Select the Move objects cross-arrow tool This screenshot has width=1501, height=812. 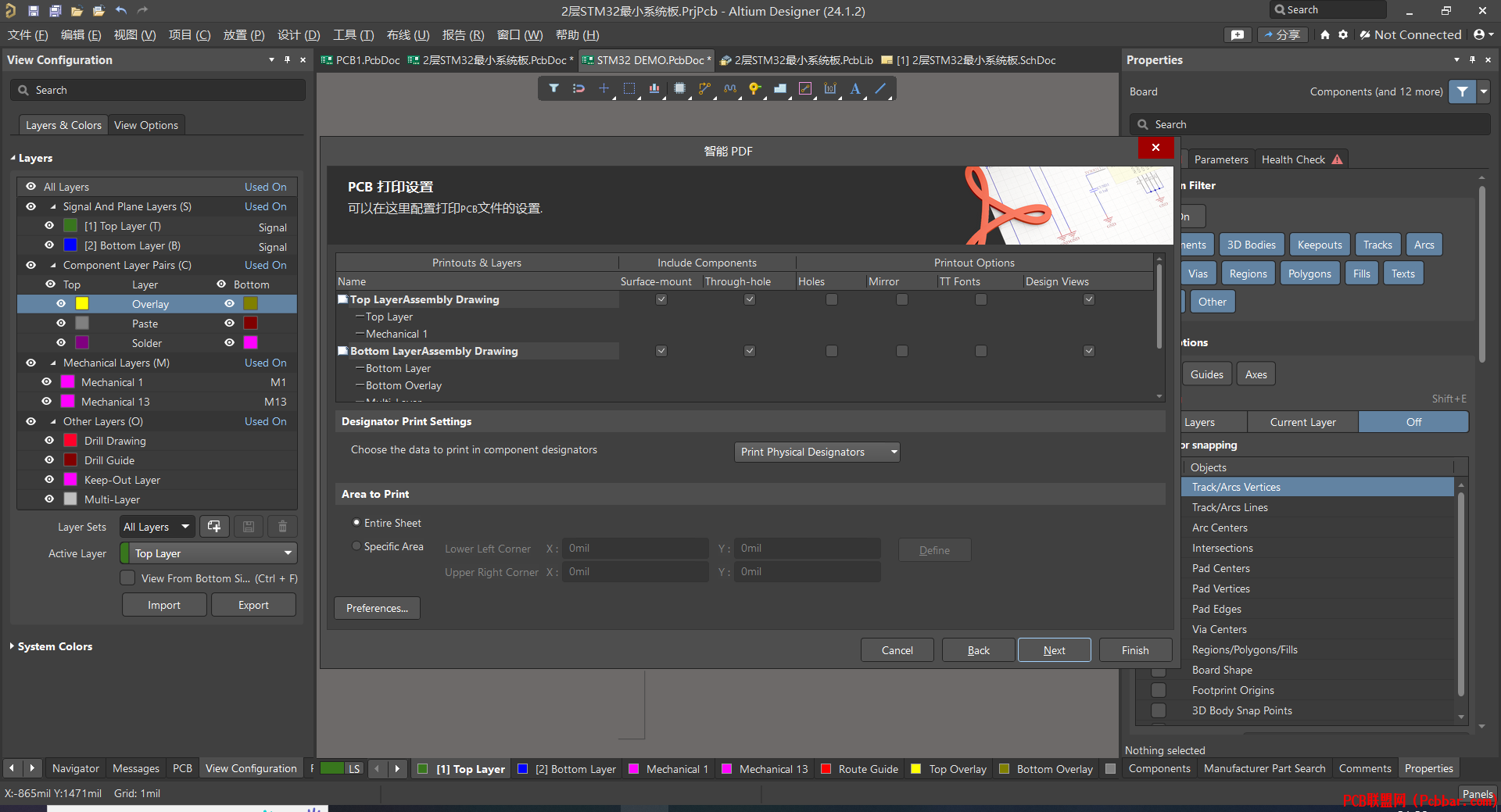[x=604, y=88]
